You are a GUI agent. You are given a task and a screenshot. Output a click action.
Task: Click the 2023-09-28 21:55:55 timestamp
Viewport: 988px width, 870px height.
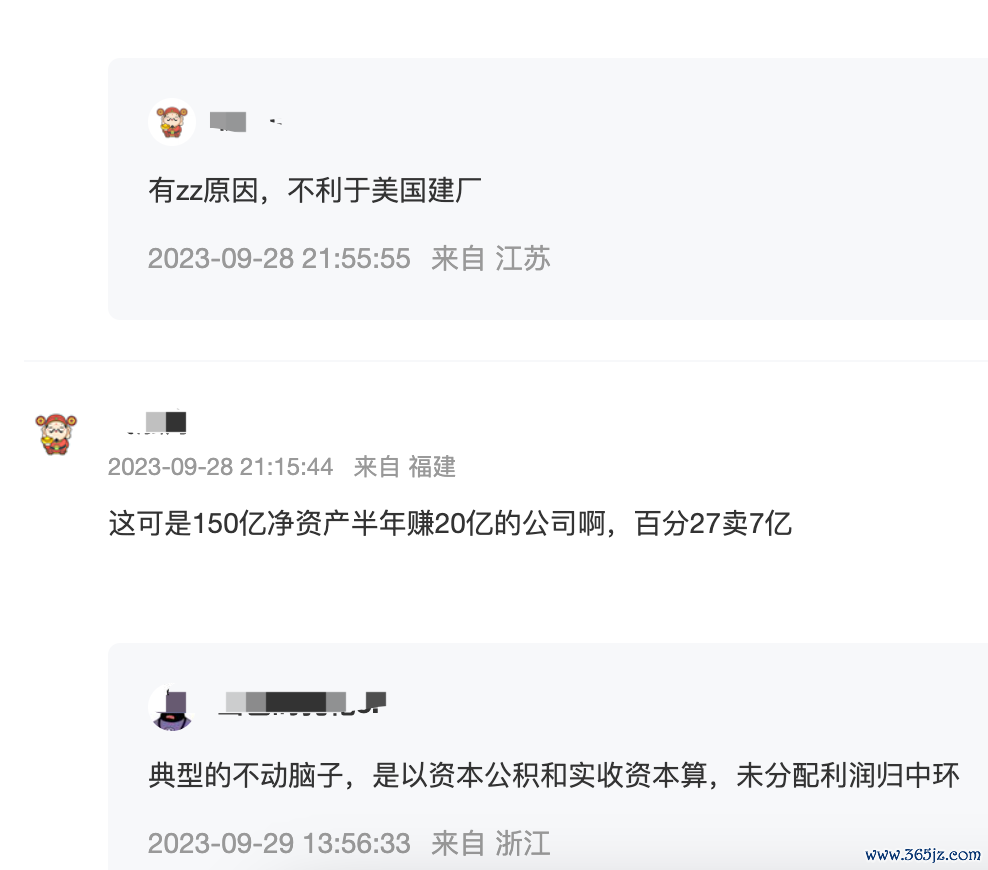point(279,258)
